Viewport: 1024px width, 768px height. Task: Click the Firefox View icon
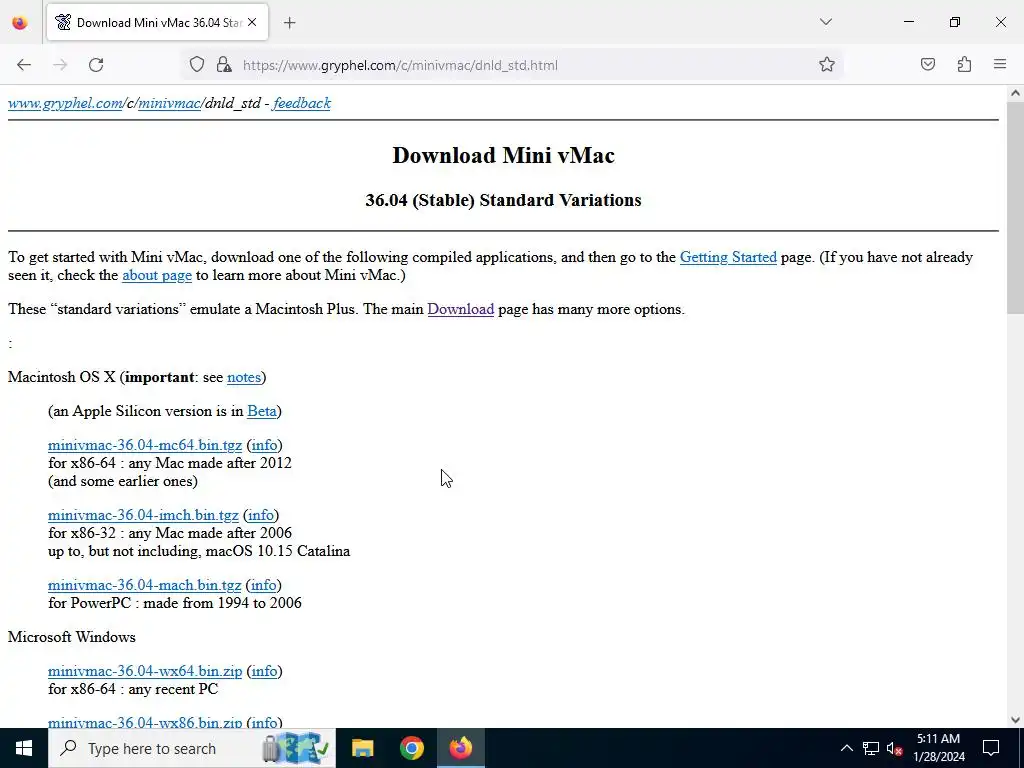[x=20, y=22]
